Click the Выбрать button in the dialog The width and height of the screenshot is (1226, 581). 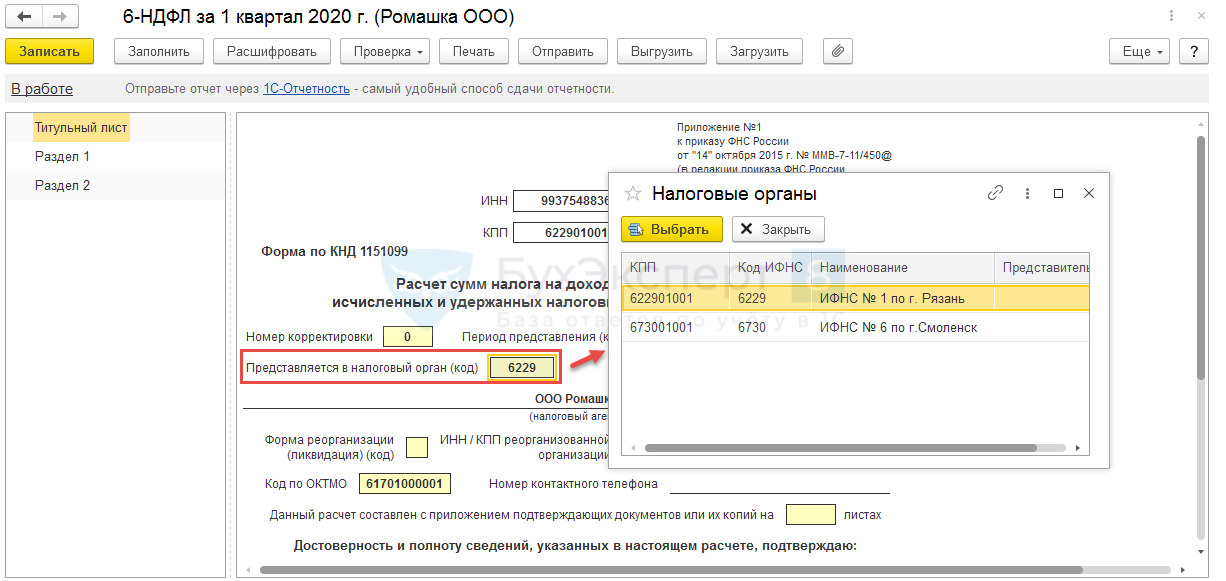pyautogui.click(x=671, y=229)
